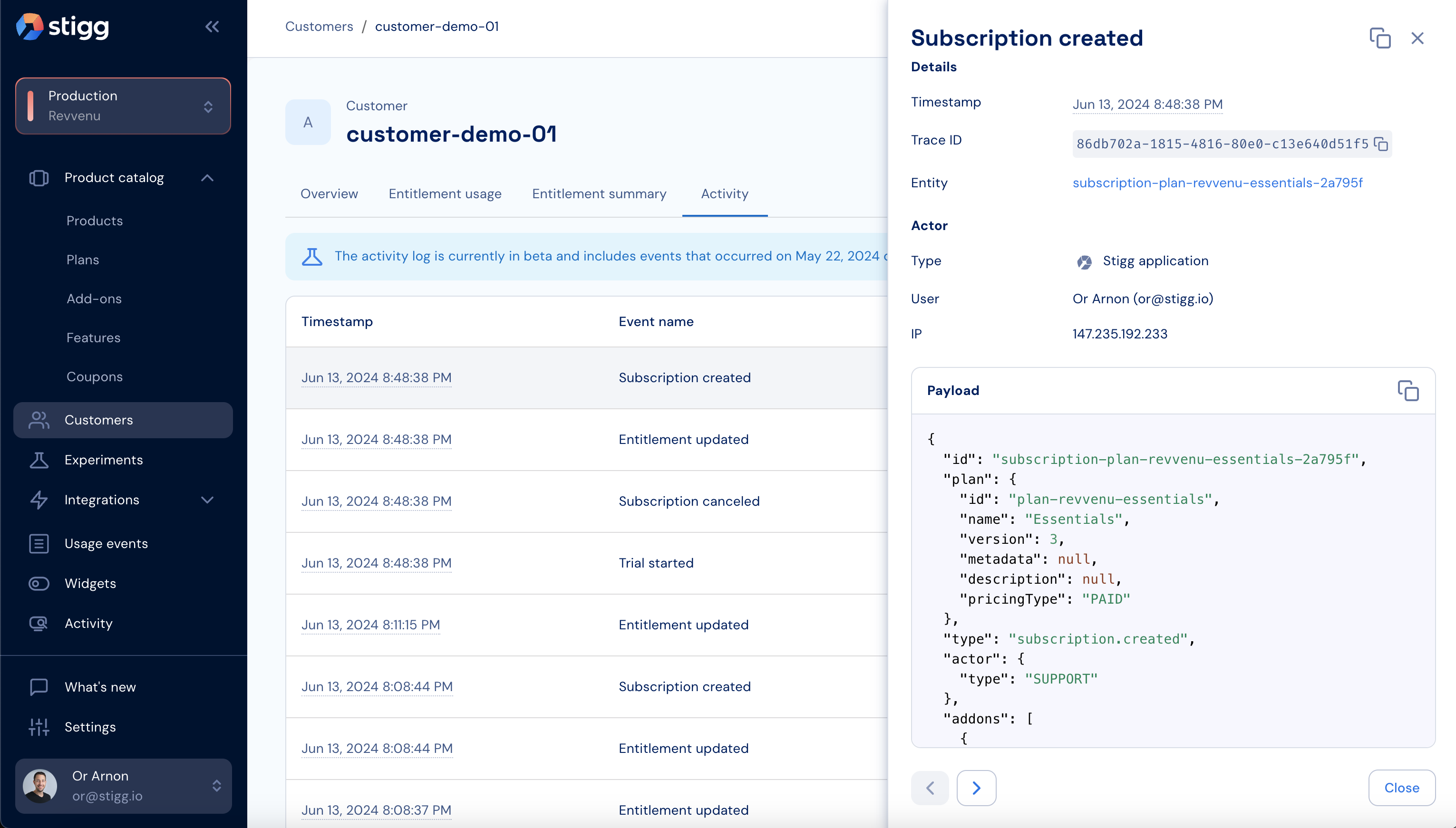This screenshot has height=828, width=1456.
Task: Click the "pricingType": "PAID" payload line
Action: pos(1045,599)
